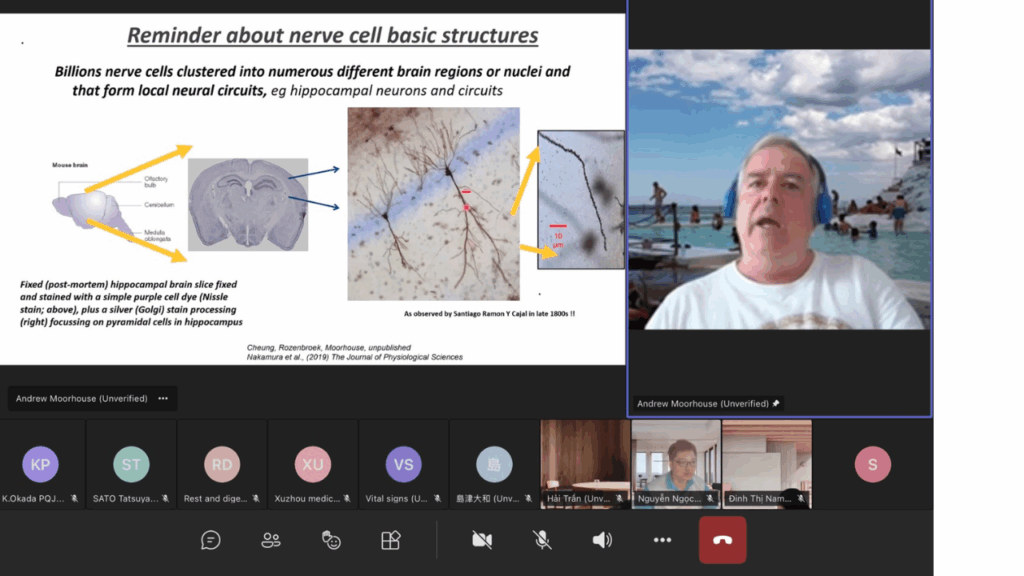
Task: Open the apps and views icon
Action: coord(391,540)
